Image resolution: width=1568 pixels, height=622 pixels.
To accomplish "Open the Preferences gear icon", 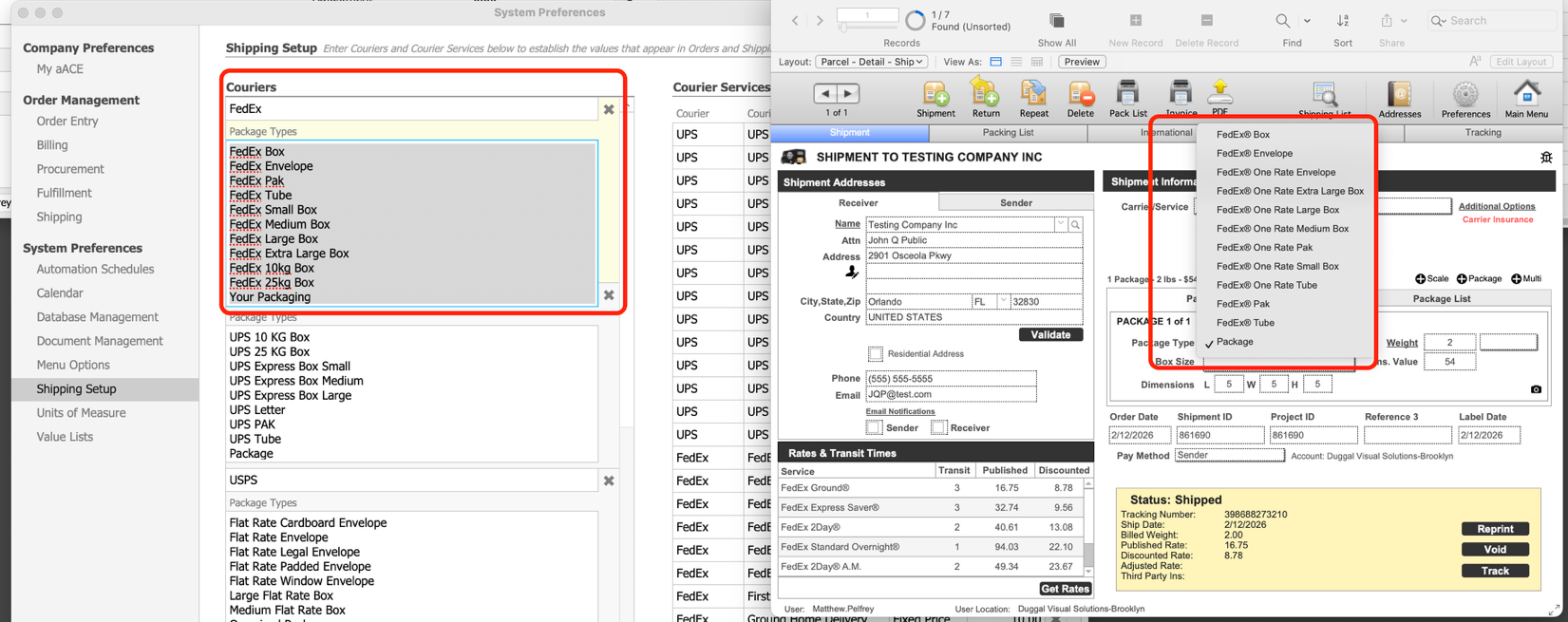I will [x=1465, y=93].
